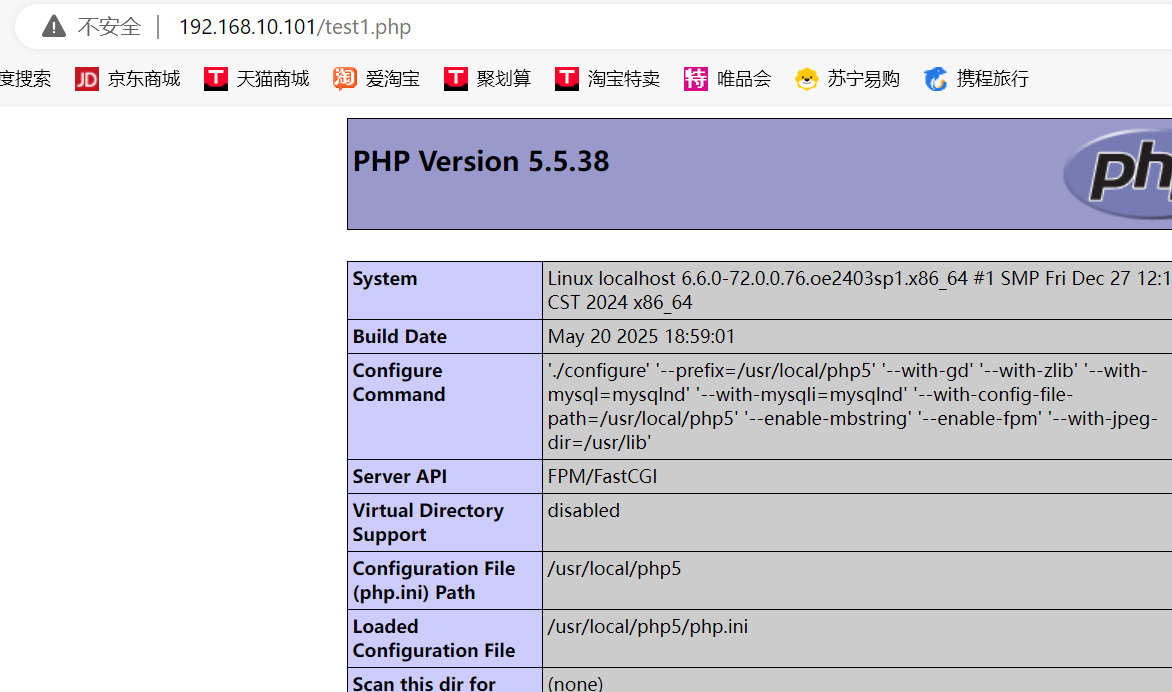Click the PHP Version 5.5.38 heading

point(481,161)
